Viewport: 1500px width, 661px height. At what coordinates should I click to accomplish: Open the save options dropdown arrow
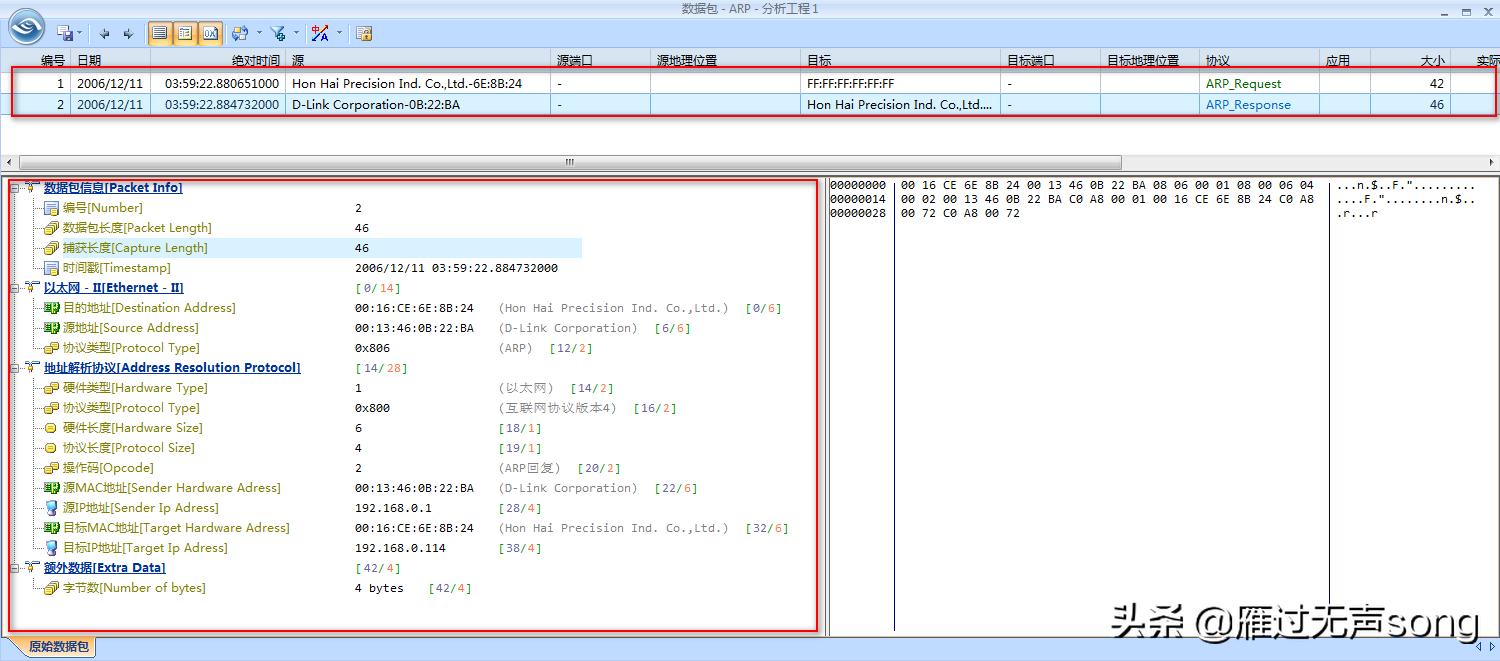click(x=80, y=33)
